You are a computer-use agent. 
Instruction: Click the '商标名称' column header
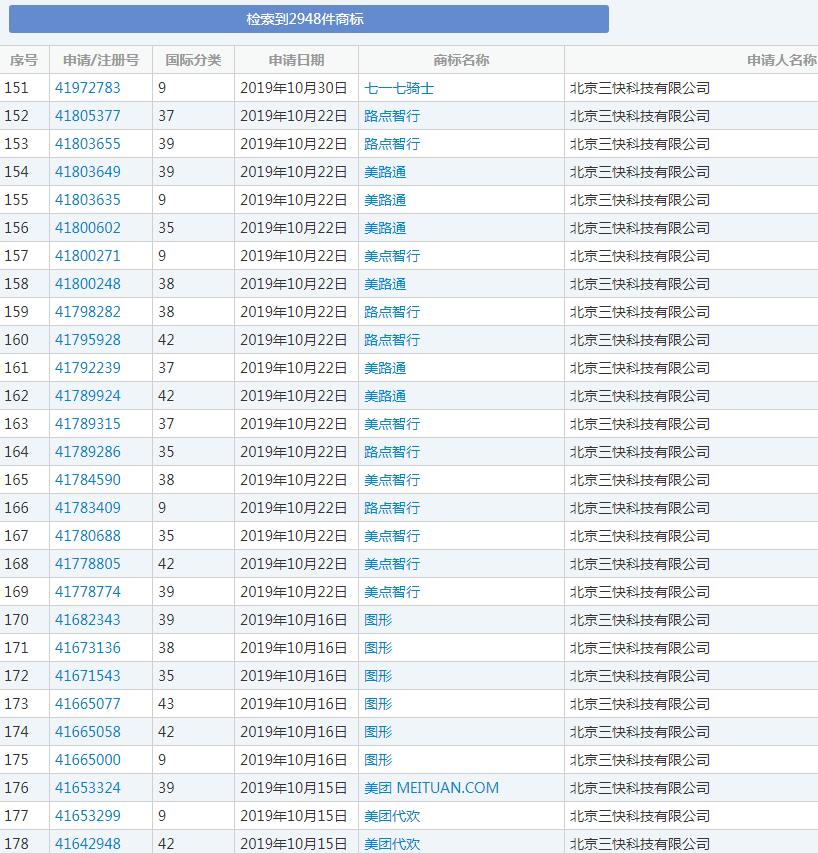click(461, 60)
